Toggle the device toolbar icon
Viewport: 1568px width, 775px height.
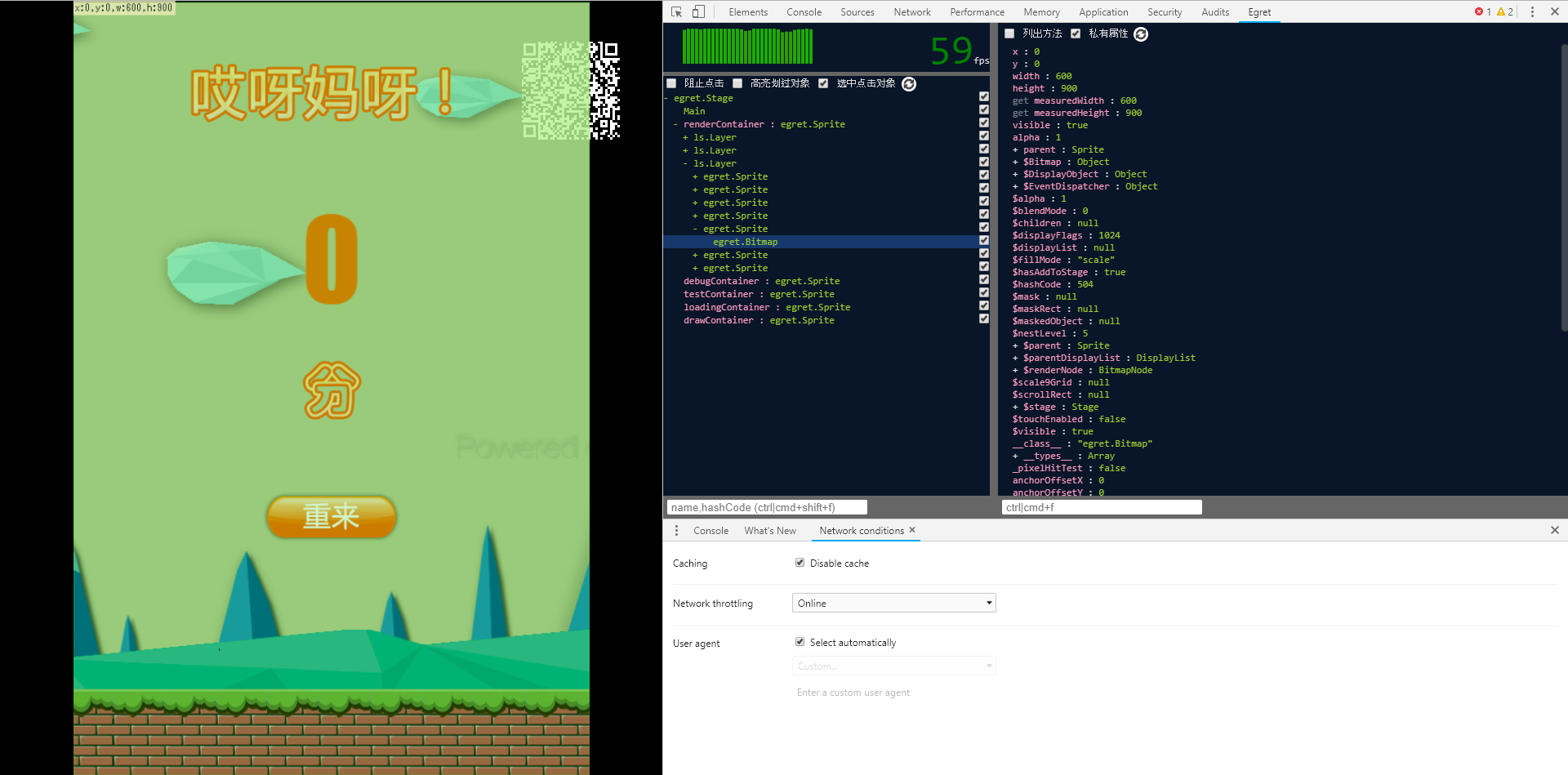698,11
